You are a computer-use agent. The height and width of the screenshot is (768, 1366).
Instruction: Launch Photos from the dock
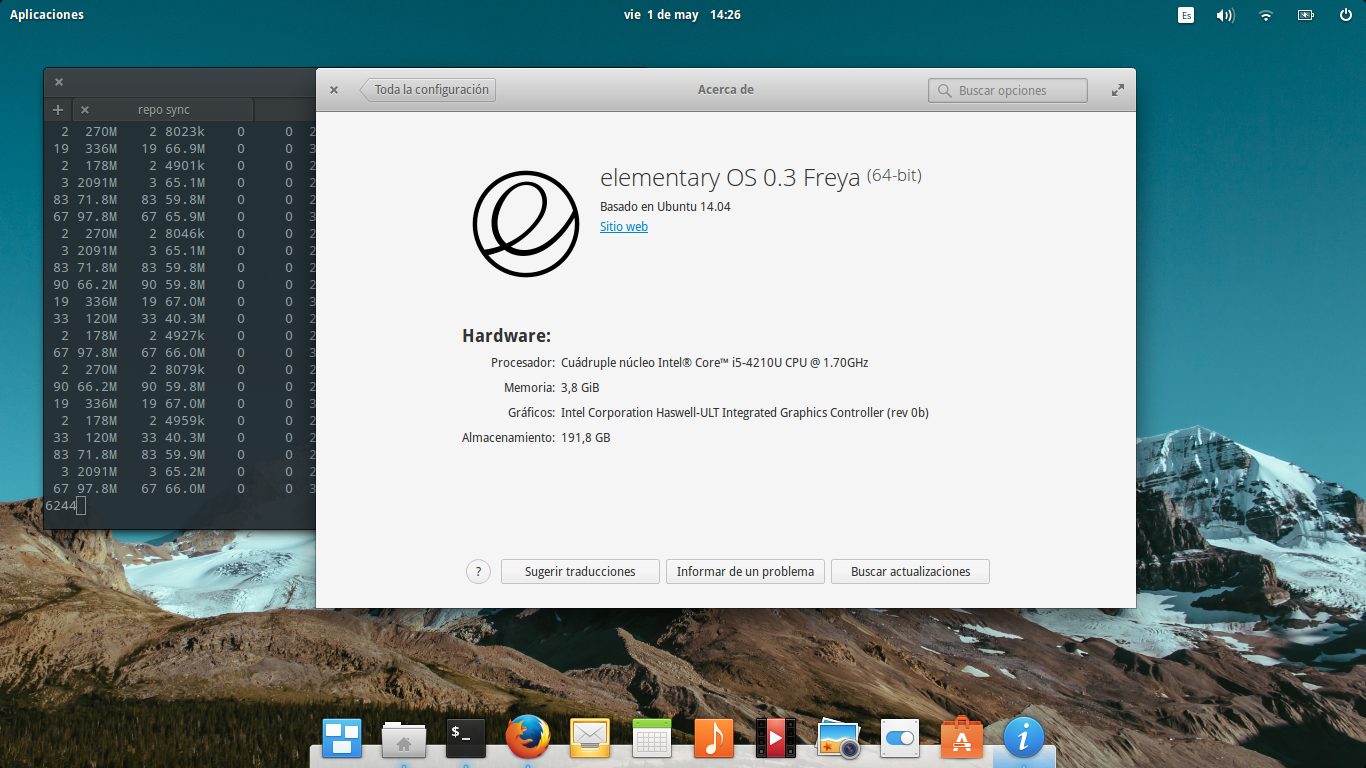838,739
